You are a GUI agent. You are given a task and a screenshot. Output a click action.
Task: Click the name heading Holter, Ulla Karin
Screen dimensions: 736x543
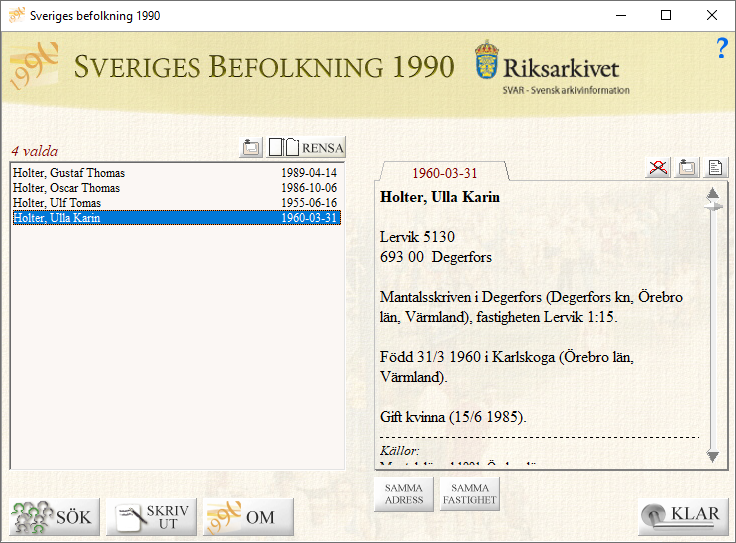click(440, 197)
